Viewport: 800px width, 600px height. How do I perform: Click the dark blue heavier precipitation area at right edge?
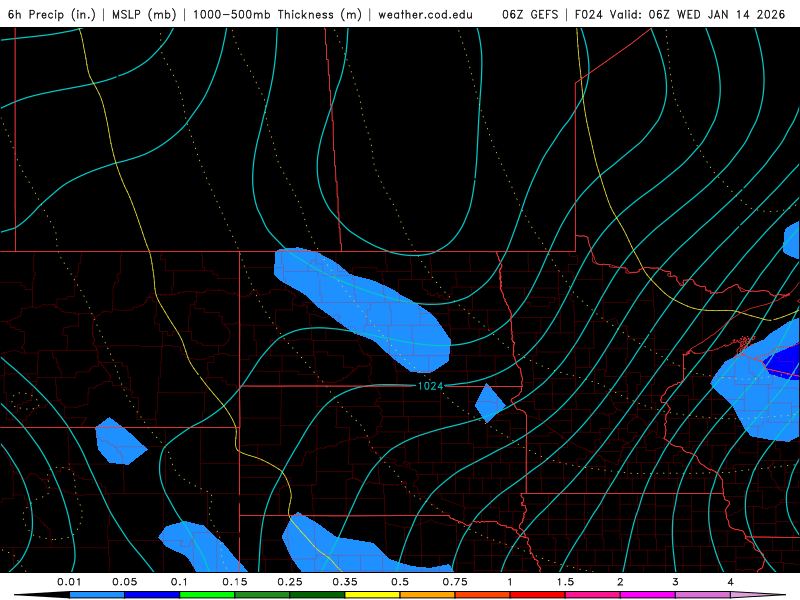[783, 360]
